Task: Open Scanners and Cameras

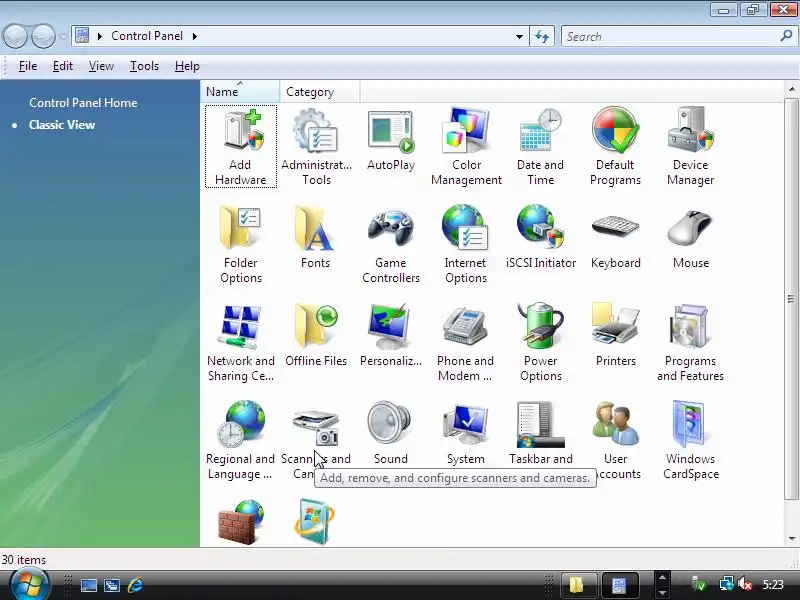Action: click(316, 429)
